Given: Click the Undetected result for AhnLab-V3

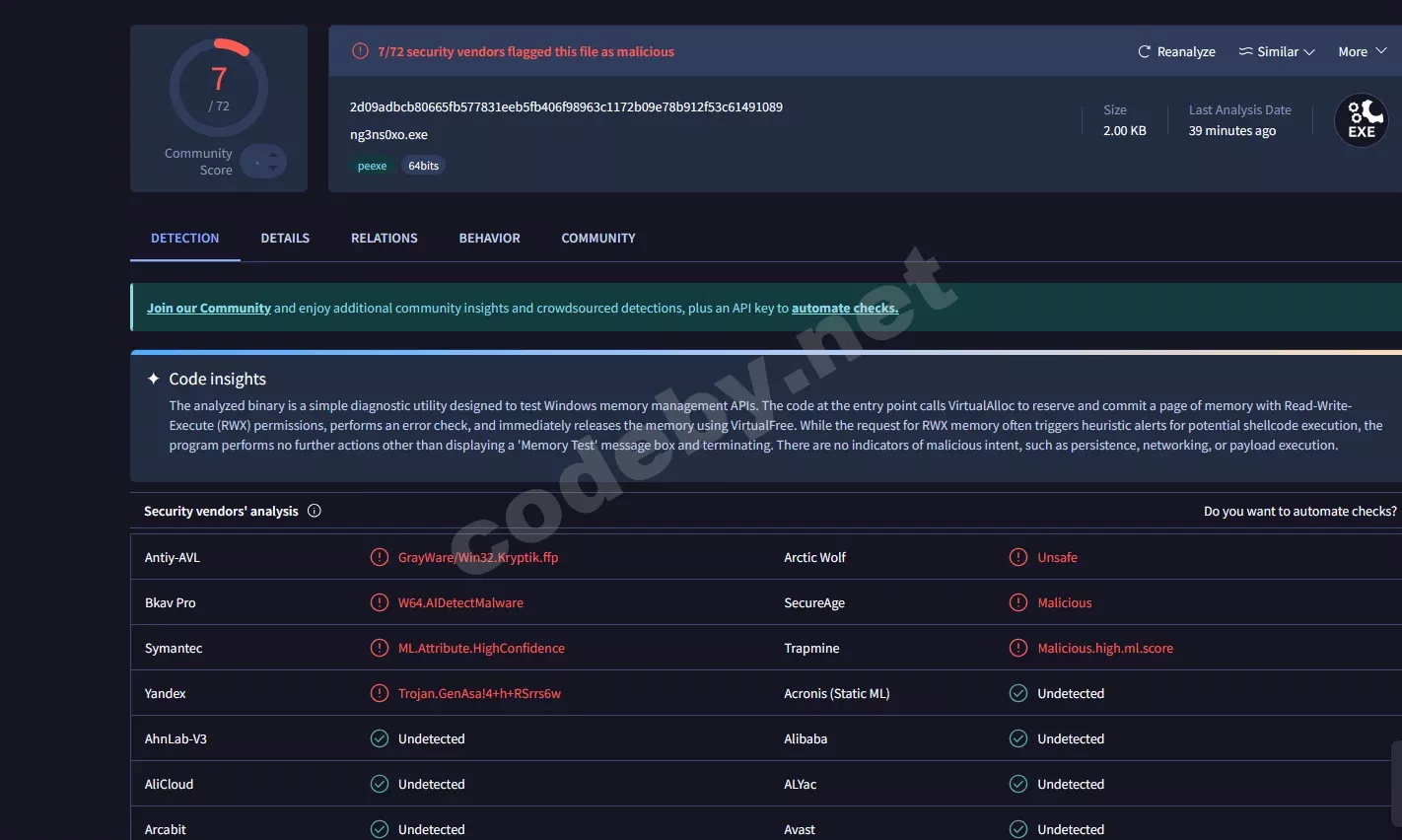Looking at the screenshot, I should pyautogui.click(x=431, y=738).
